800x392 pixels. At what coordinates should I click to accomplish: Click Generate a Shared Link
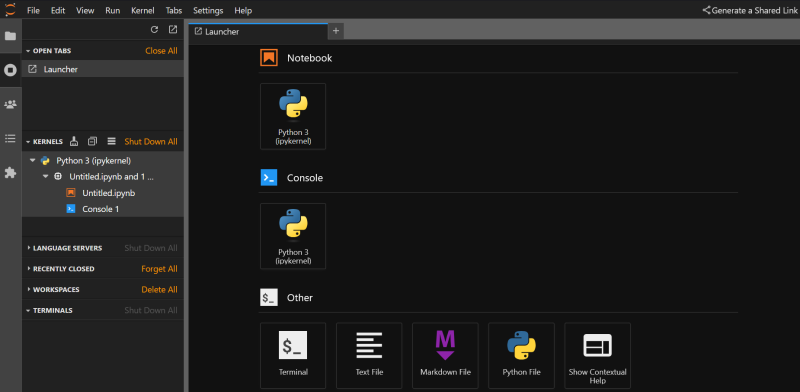click(x=749, y=10)
